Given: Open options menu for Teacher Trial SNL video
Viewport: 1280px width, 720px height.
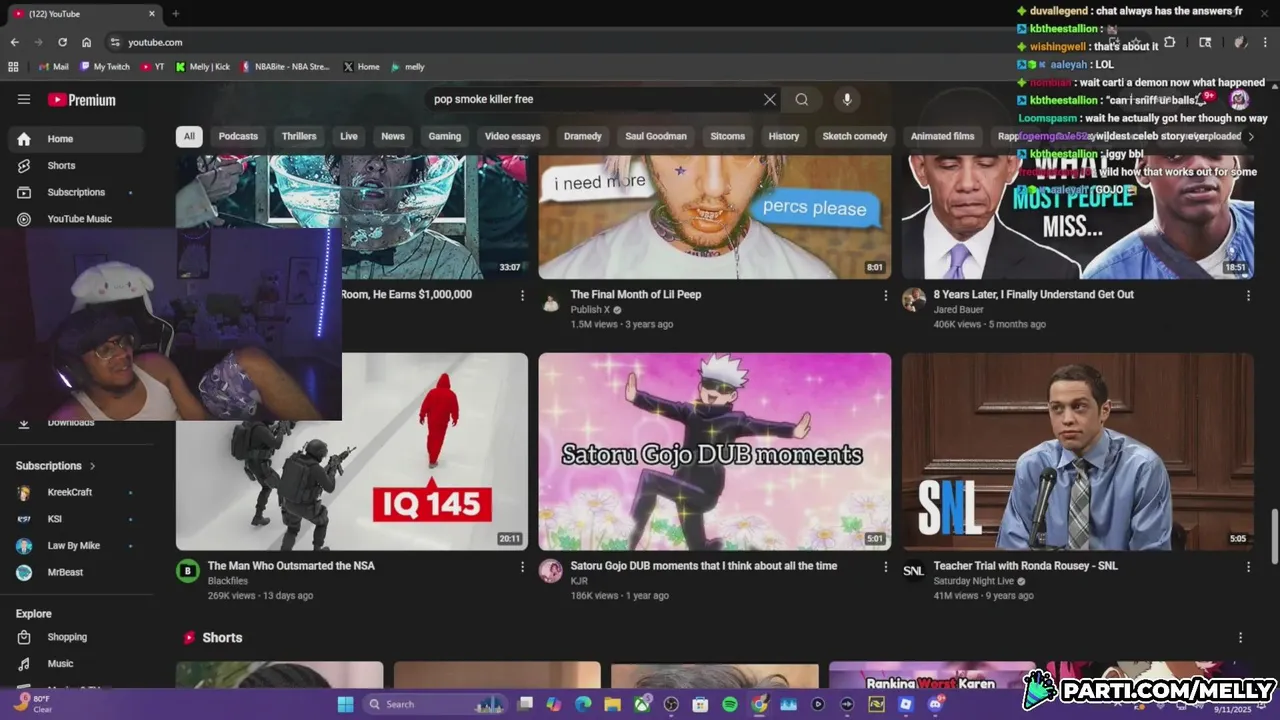Looking at the screenshot, I should point(1248,566).
